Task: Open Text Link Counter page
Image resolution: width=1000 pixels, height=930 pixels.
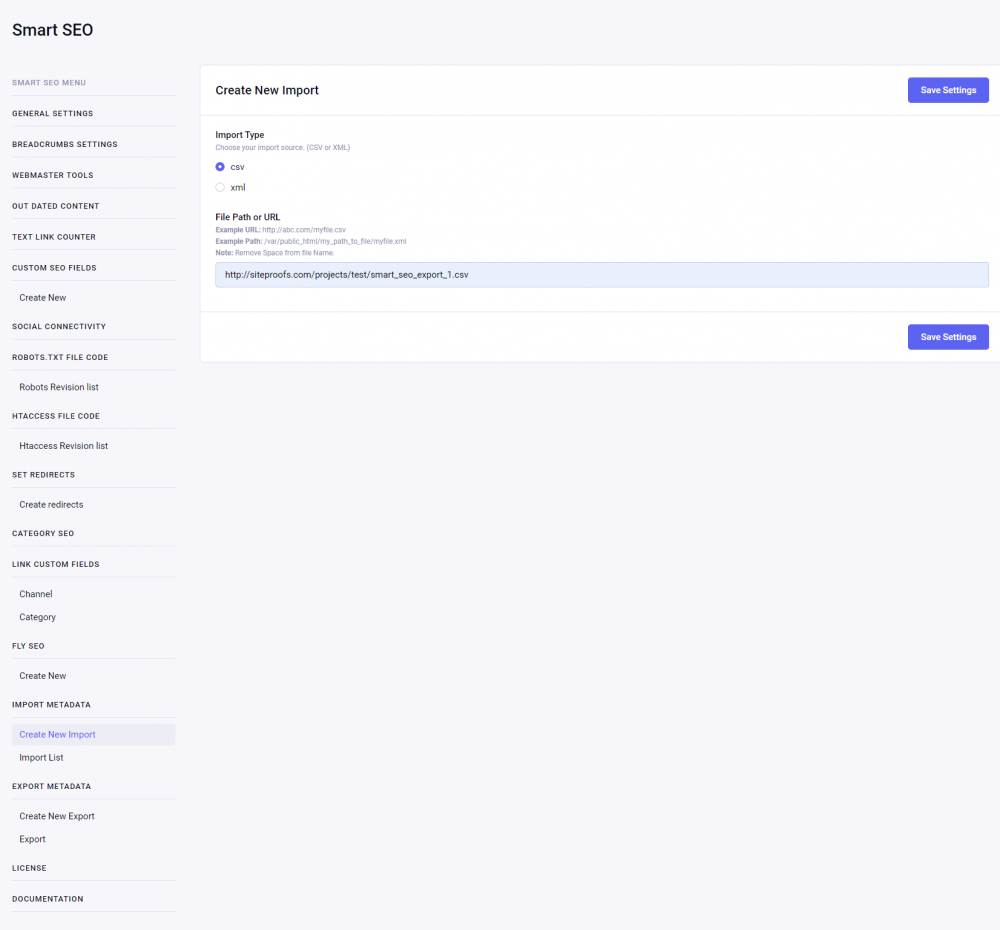Action: [x=54, y=238]
